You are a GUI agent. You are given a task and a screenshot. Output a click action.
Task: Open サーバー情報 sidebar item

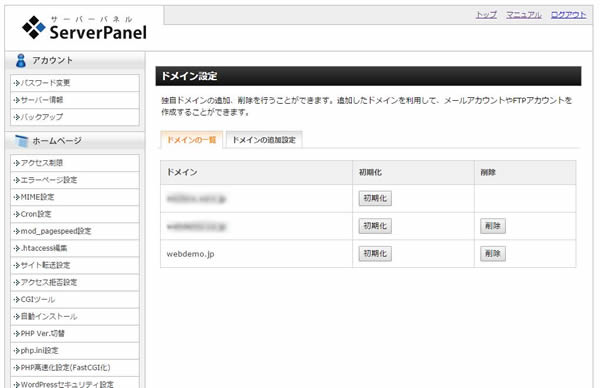[x=75, y=100]
